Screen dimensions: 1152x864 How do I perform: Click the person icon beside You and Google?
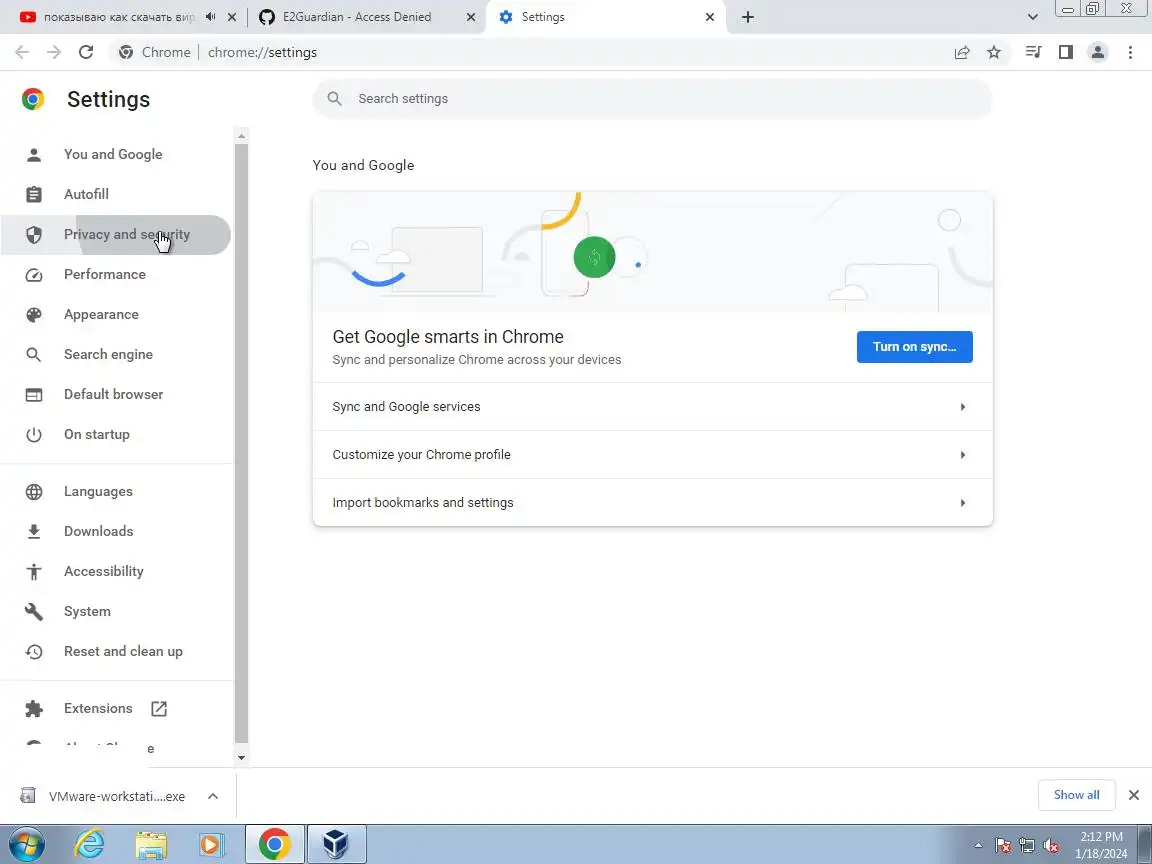(x=34, y=154)
